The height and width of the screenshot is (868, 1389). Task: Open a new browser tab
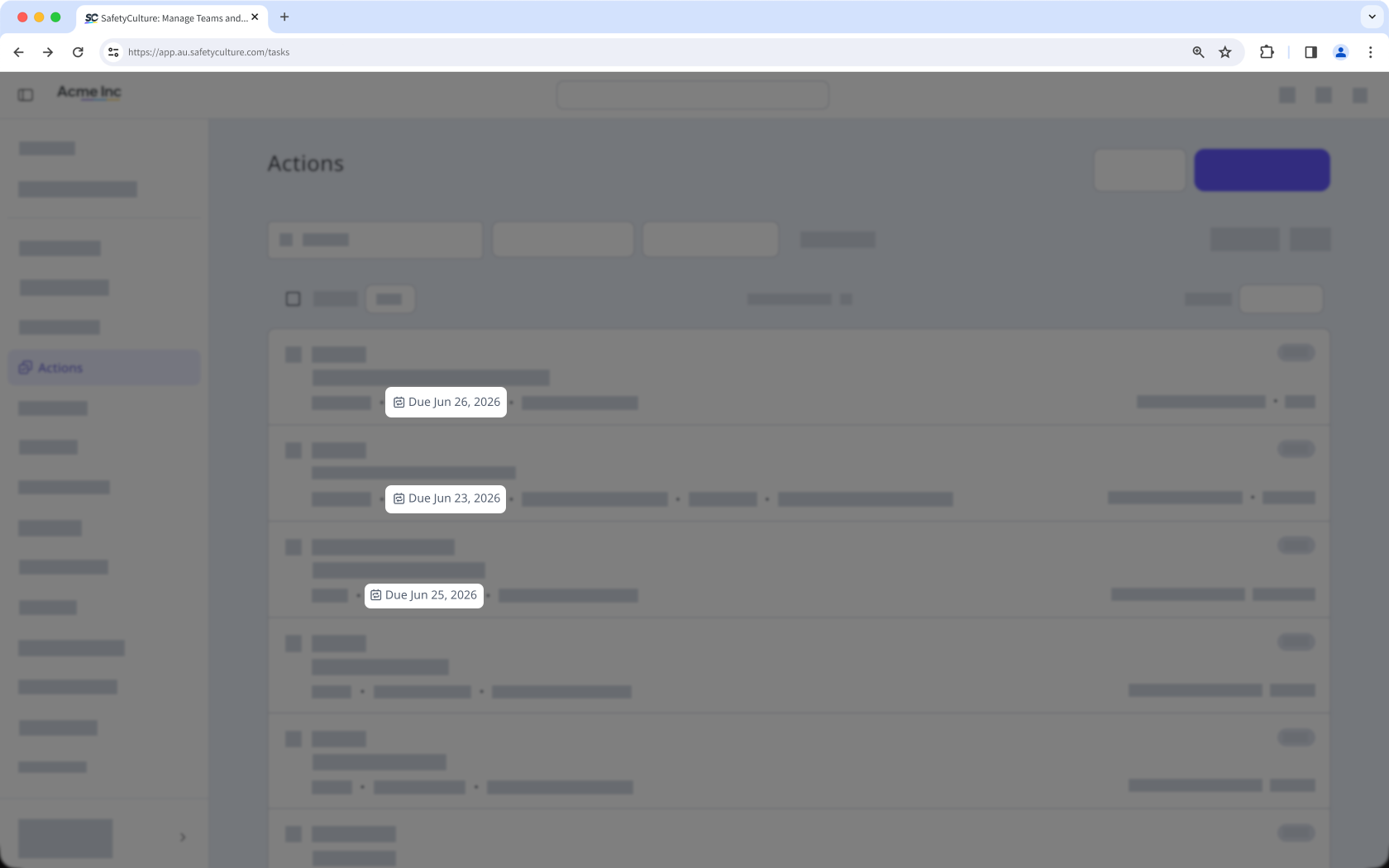[x=284, y=17]
